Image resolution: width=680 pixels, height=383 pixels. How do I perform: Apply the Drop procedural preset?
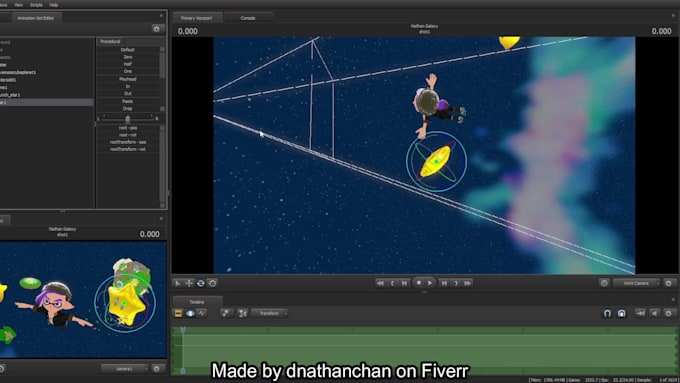pyautogui.click(x=128, y=108)
